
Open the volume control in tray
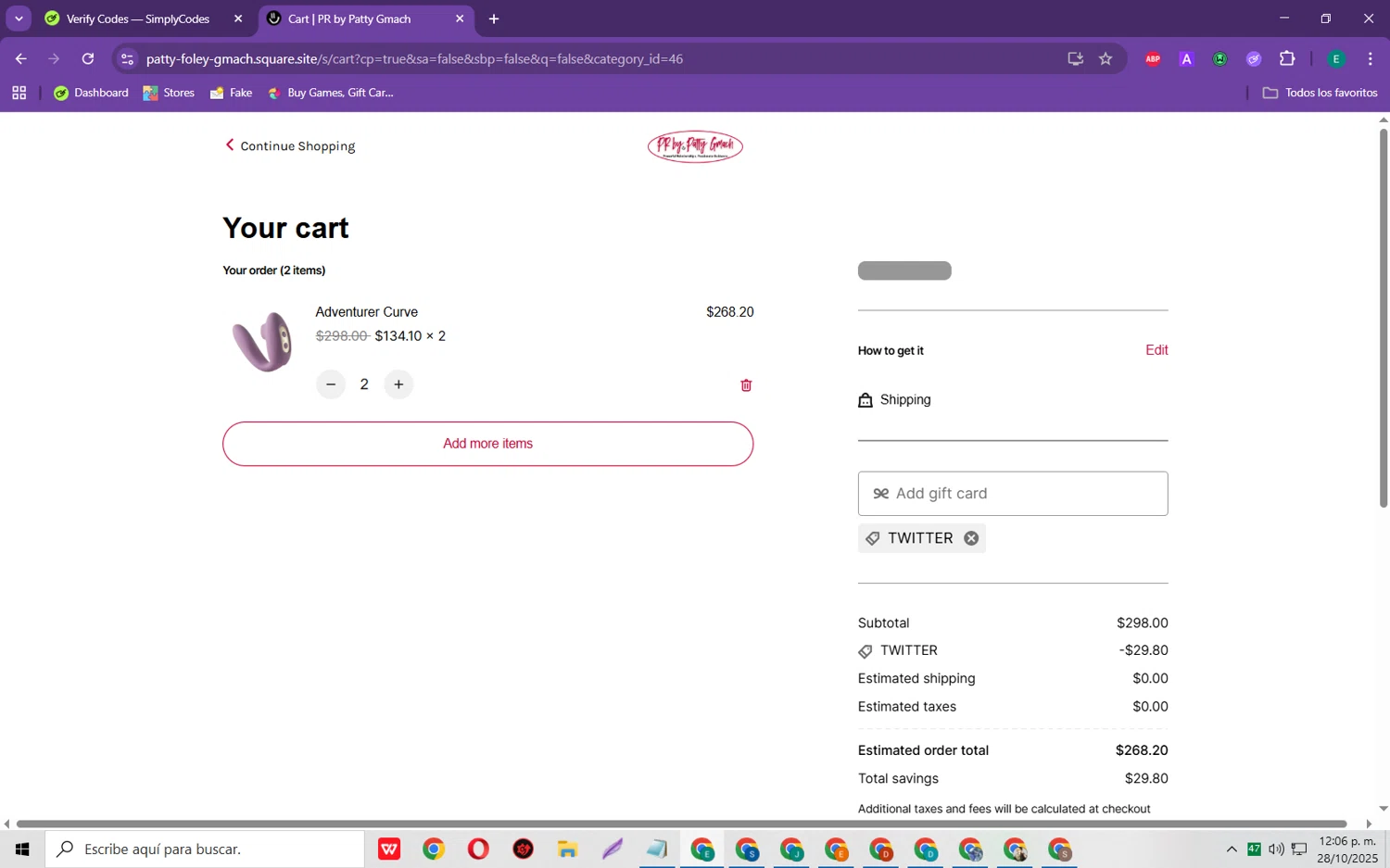tap(1276, 849)
